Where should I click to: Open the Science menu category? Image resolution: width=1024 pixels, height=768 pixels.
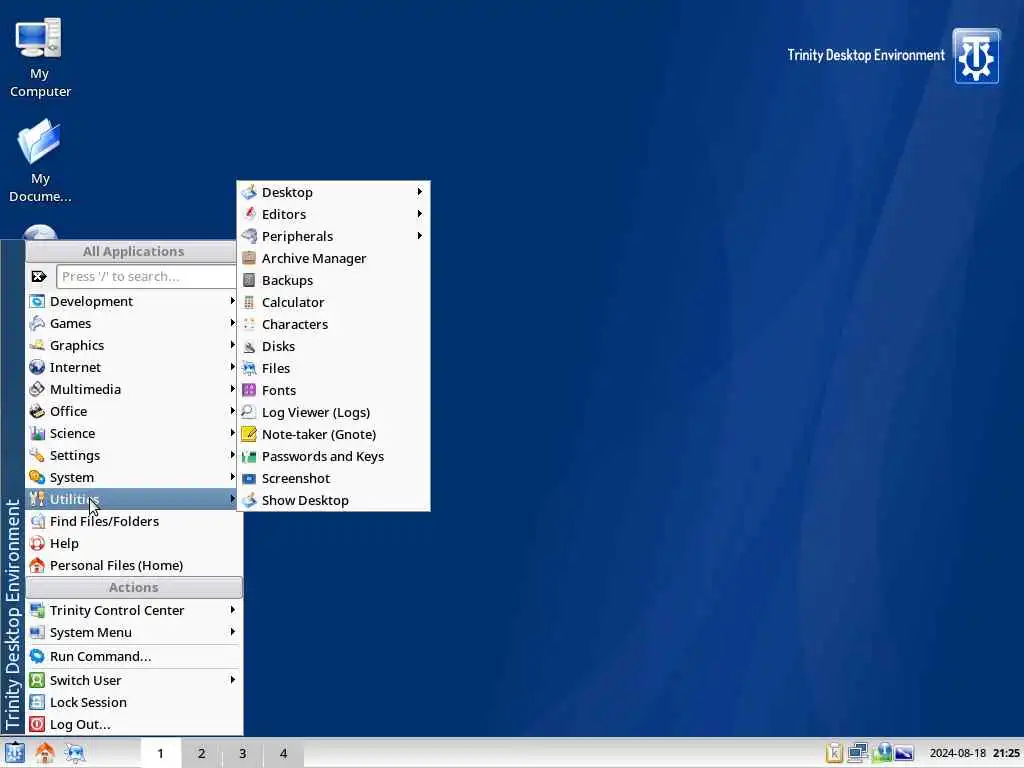[132, 433]
